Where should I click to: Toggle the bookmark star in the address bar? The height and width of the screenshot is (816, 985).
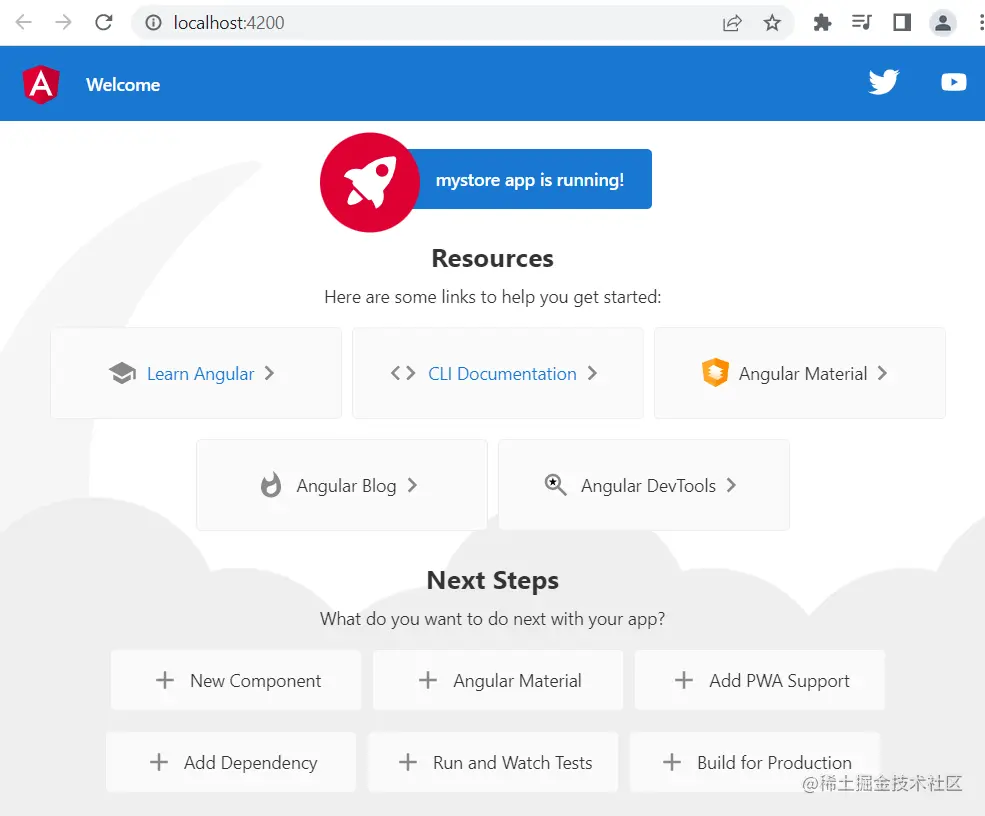(x=773, y=22)
